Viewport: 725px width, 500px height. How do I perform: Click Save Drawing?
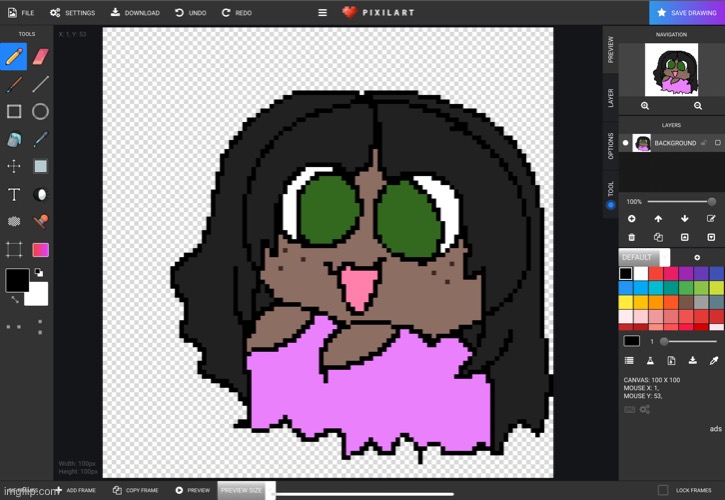(687, 12)
